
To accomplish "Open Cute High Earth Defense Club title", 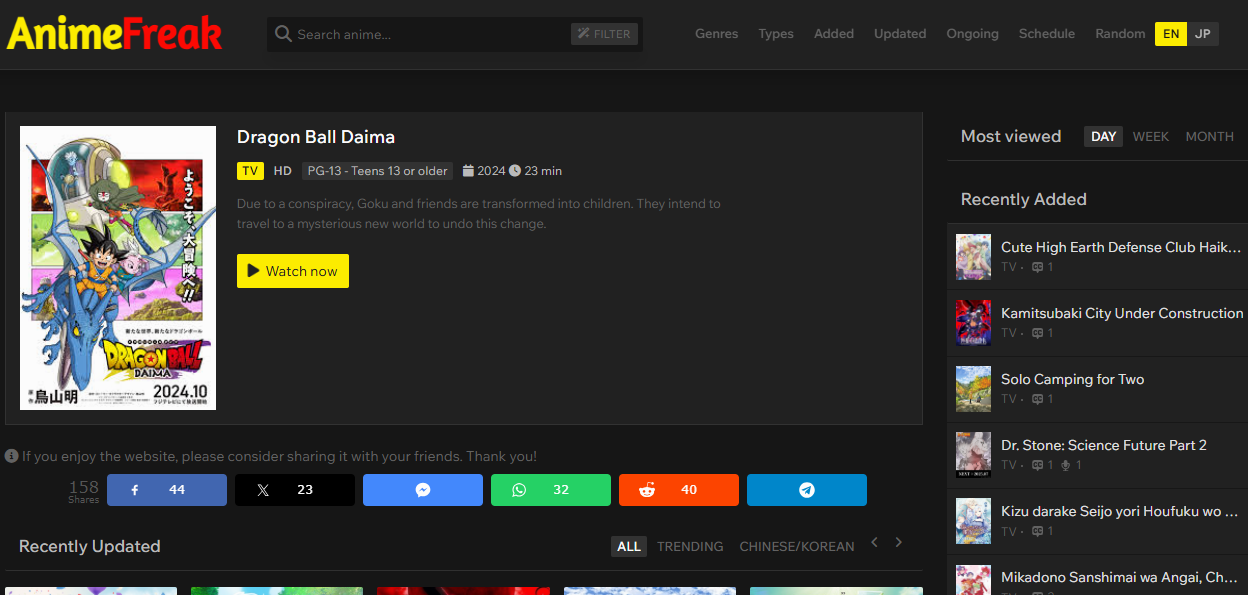I will pos(1121,247).
